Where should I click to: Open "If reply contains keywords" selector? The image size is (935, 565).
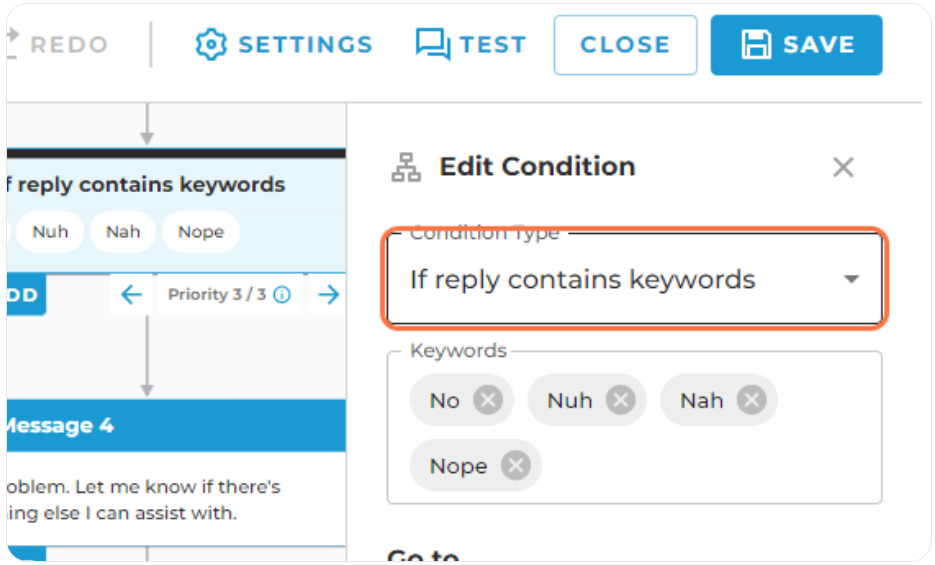(634, 279)
